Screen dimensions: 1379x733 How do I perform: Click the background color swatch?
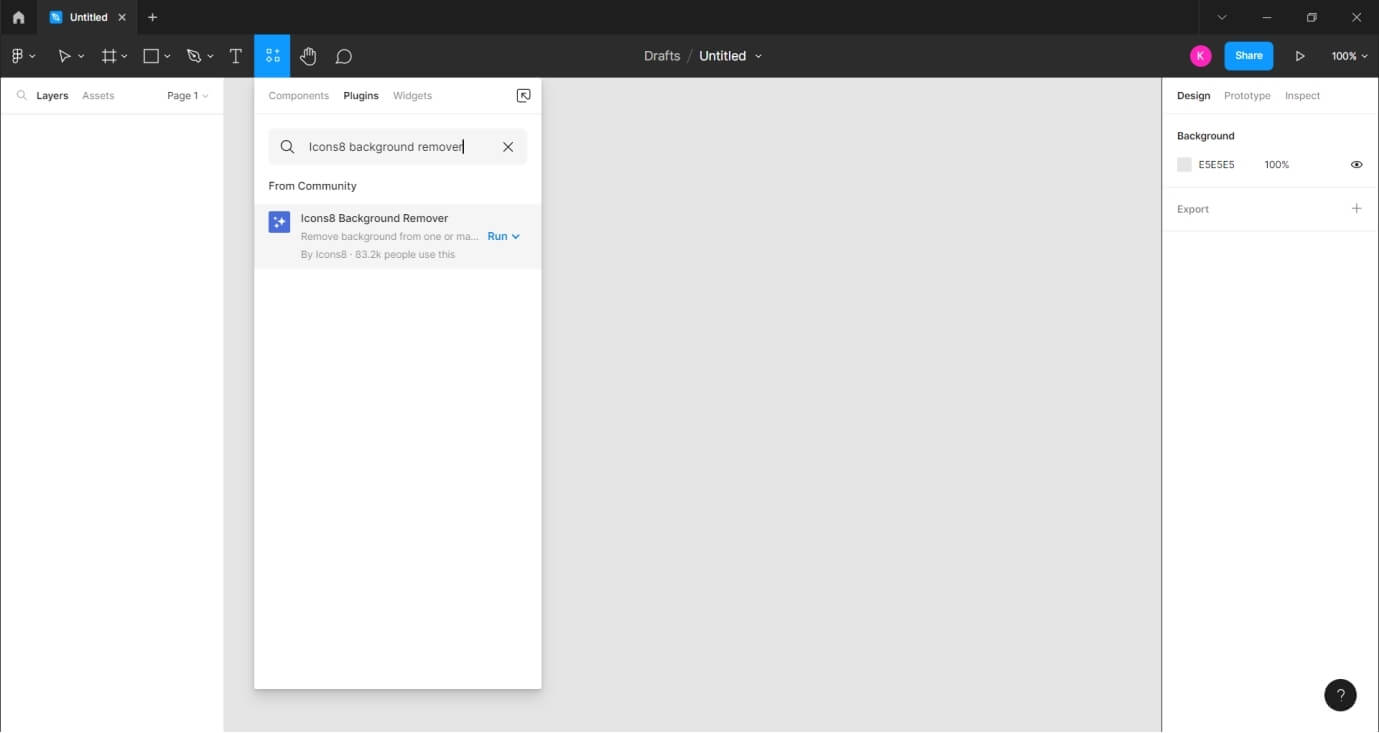coord(1184,165)
